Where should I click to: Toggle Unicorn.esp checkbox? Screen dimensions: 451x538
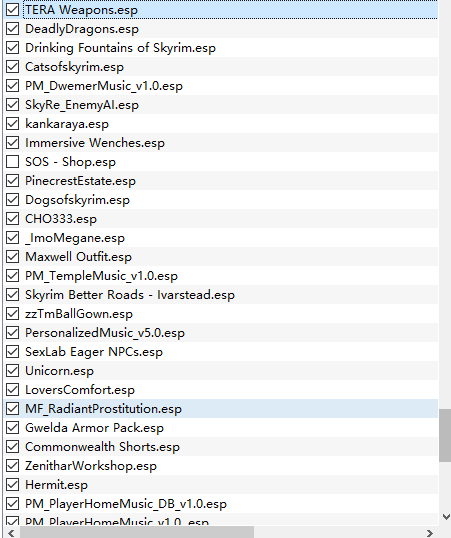13,371
